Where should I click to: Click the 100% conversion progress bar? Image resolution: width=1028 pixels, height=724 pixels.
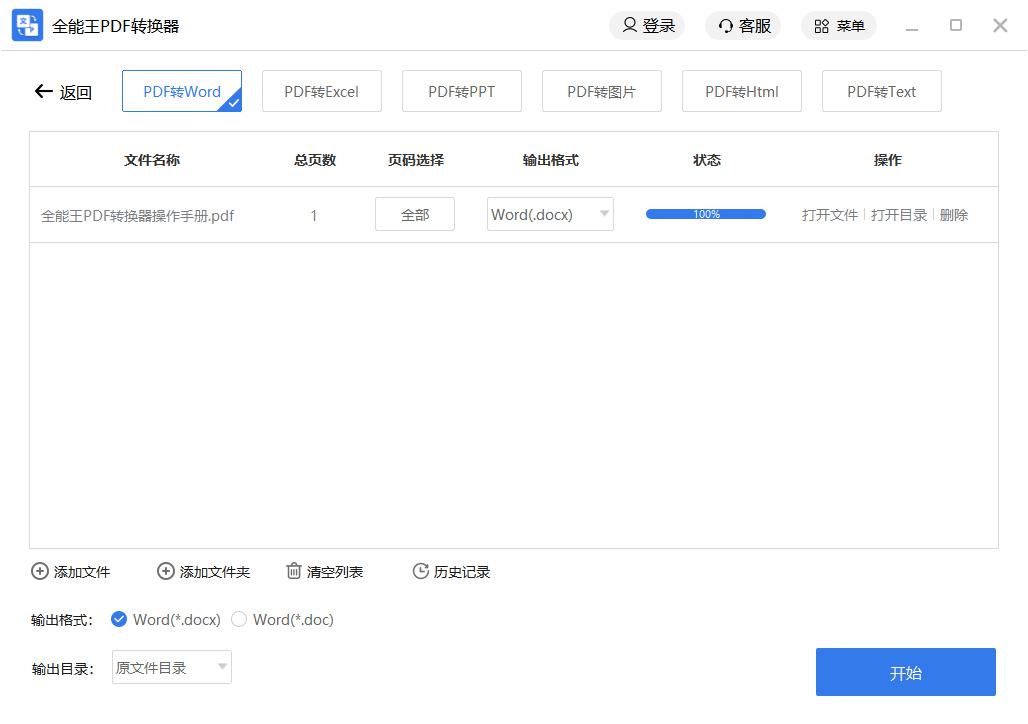[705, 214]
